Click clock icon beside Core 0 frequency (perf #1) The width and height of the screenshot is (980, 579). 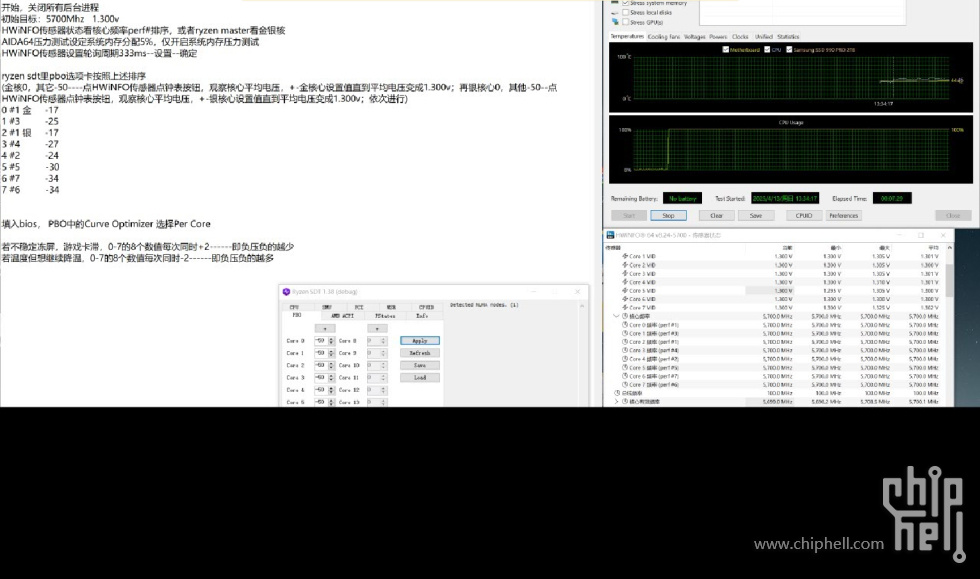click(x=624, y=325)
